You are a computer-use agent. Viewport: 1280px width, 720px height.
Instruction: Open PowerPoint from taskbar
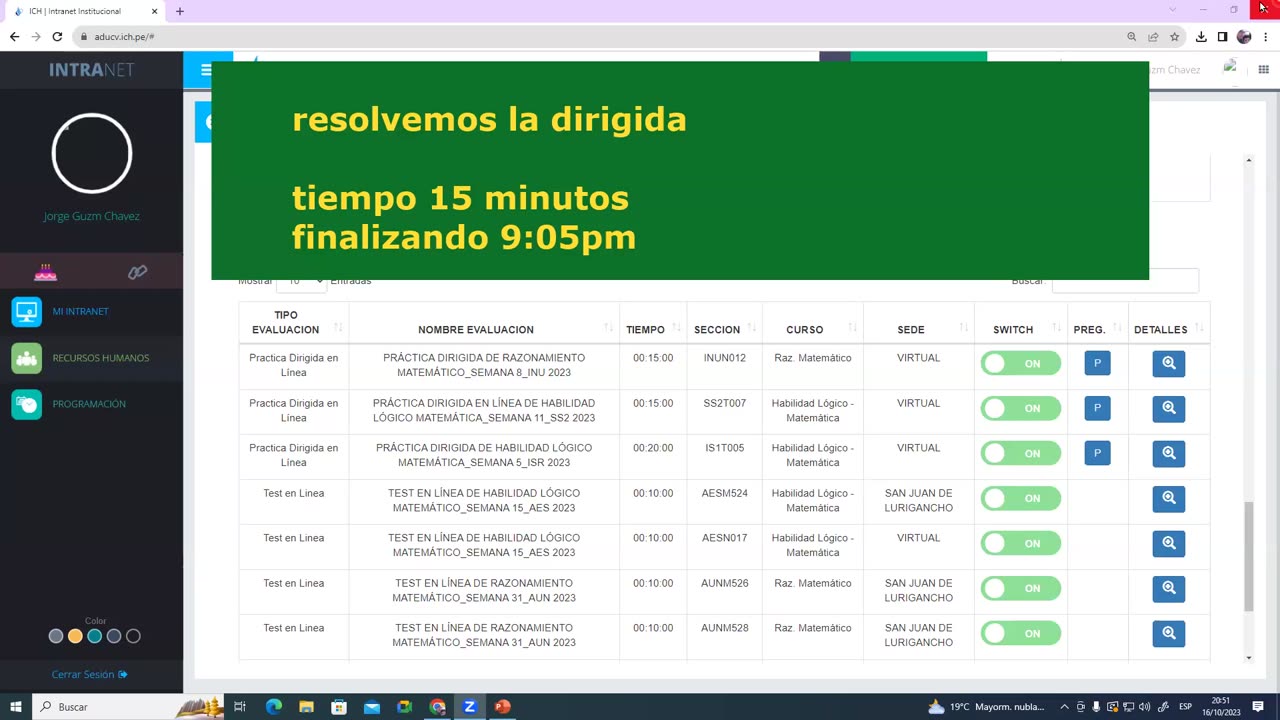(502, 707)
